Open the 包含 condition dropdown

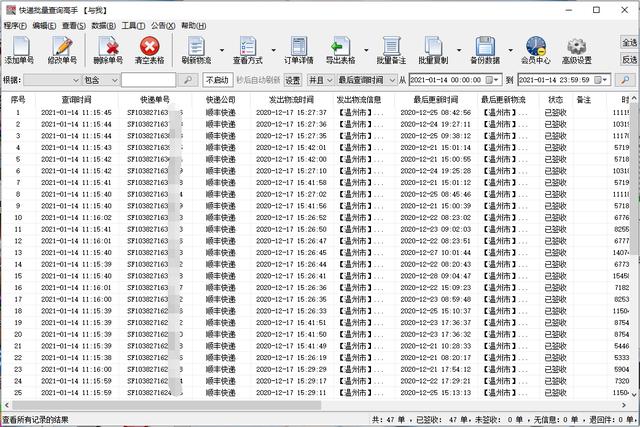[x=112, y=80]
